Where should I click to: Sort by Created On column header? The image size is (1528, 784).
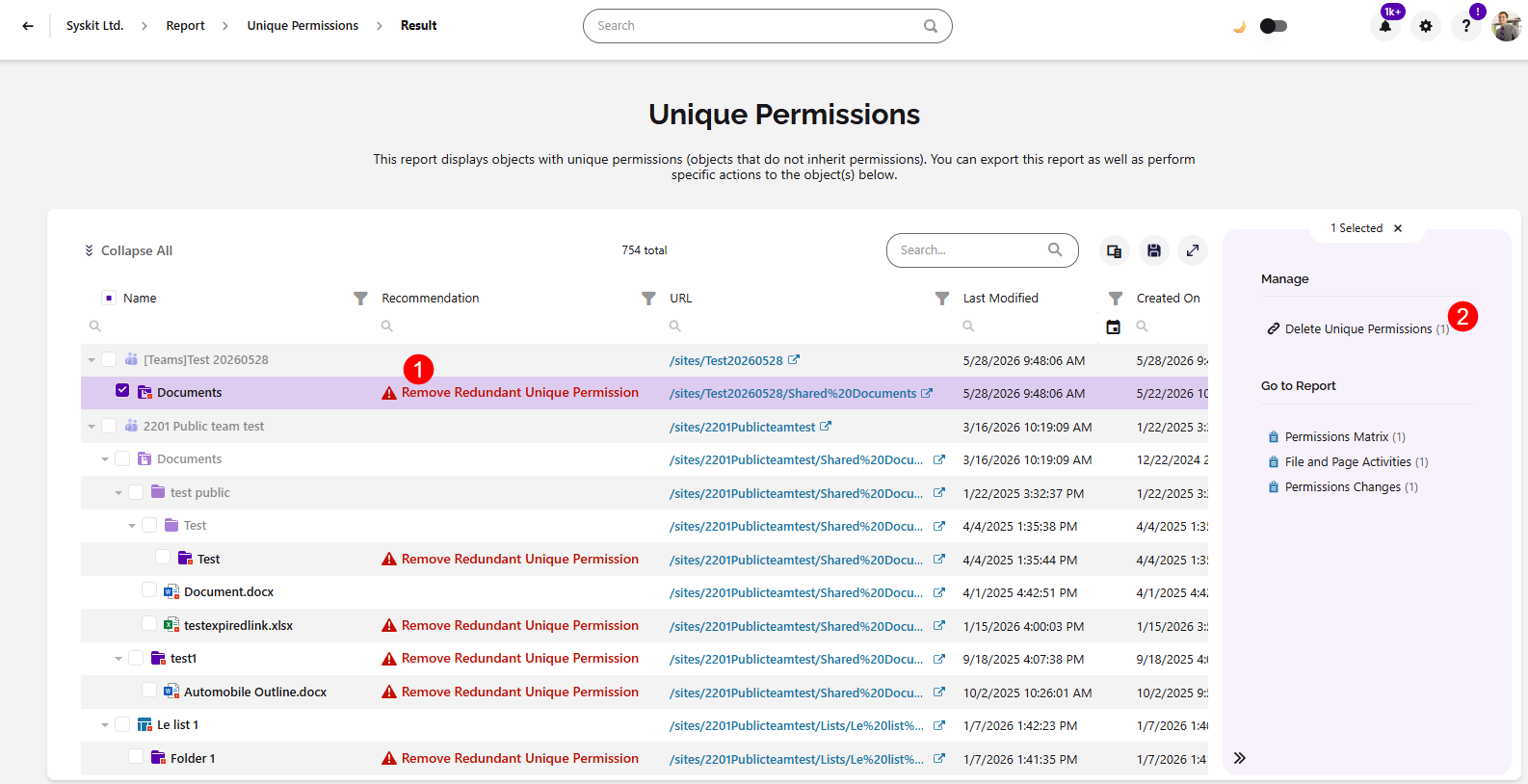coord(1168,299)
